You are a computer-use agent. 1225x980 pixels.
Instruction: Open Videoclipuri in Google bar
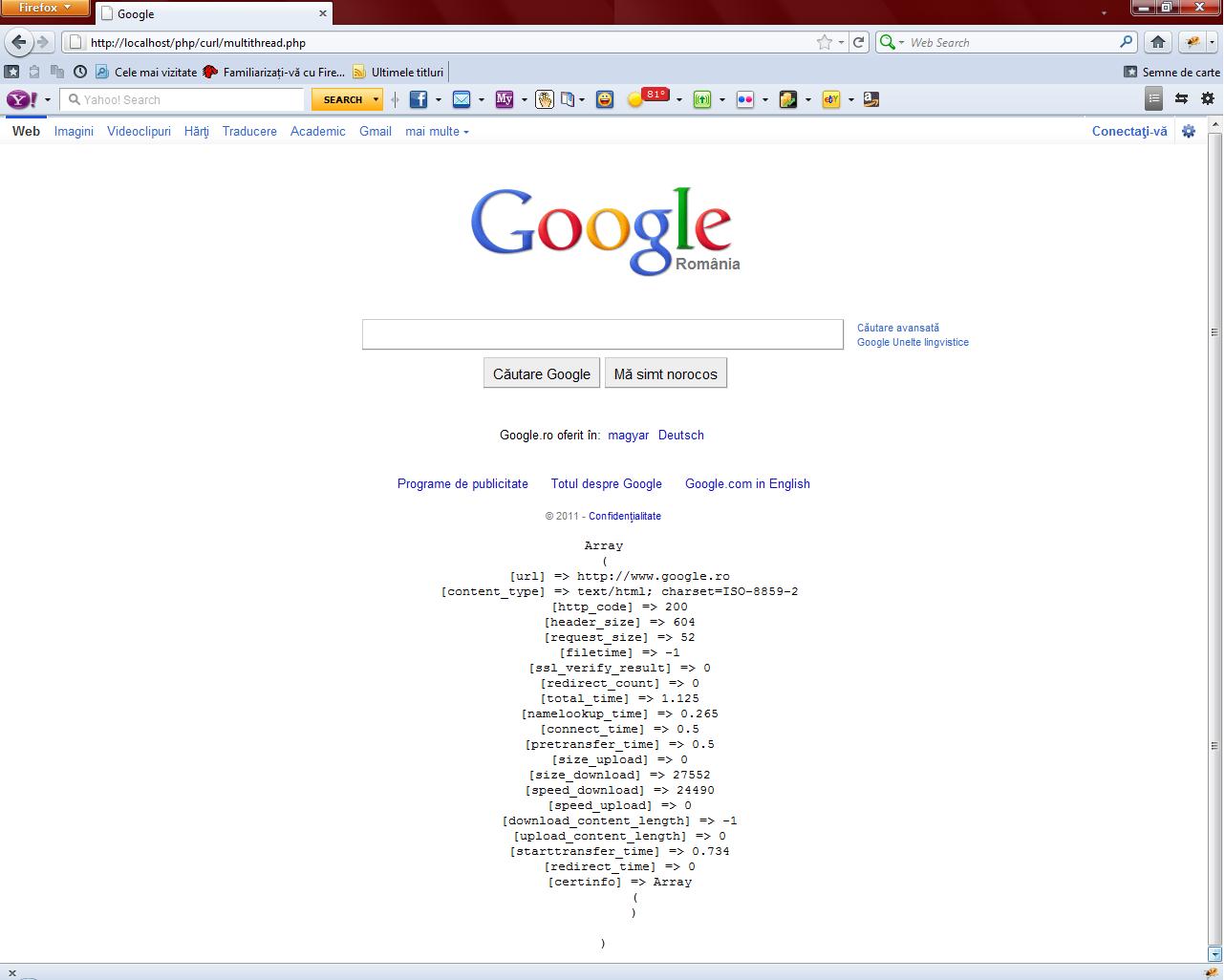[139, 132]
